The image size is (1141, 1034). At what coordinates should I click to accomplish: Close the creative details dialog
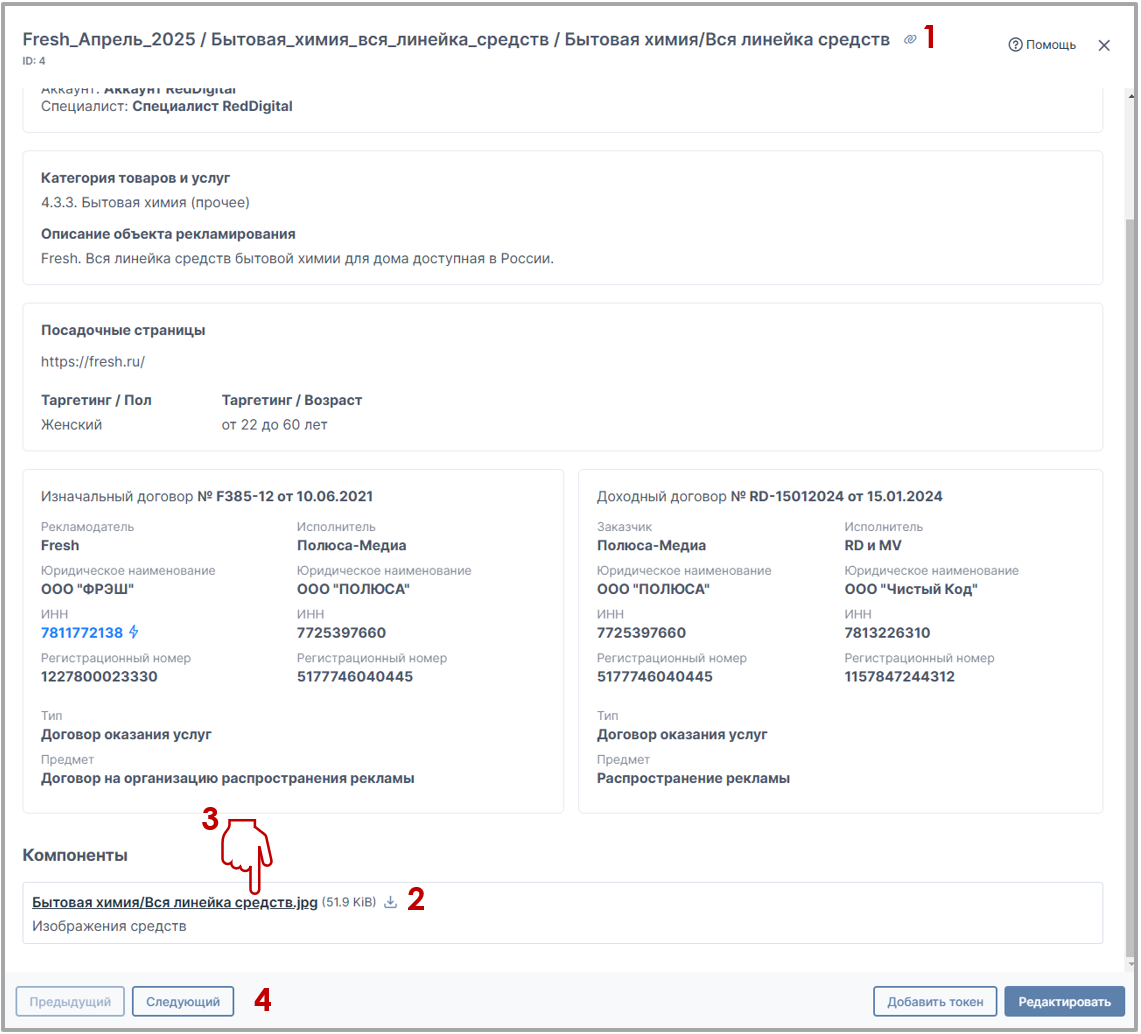1103,45
